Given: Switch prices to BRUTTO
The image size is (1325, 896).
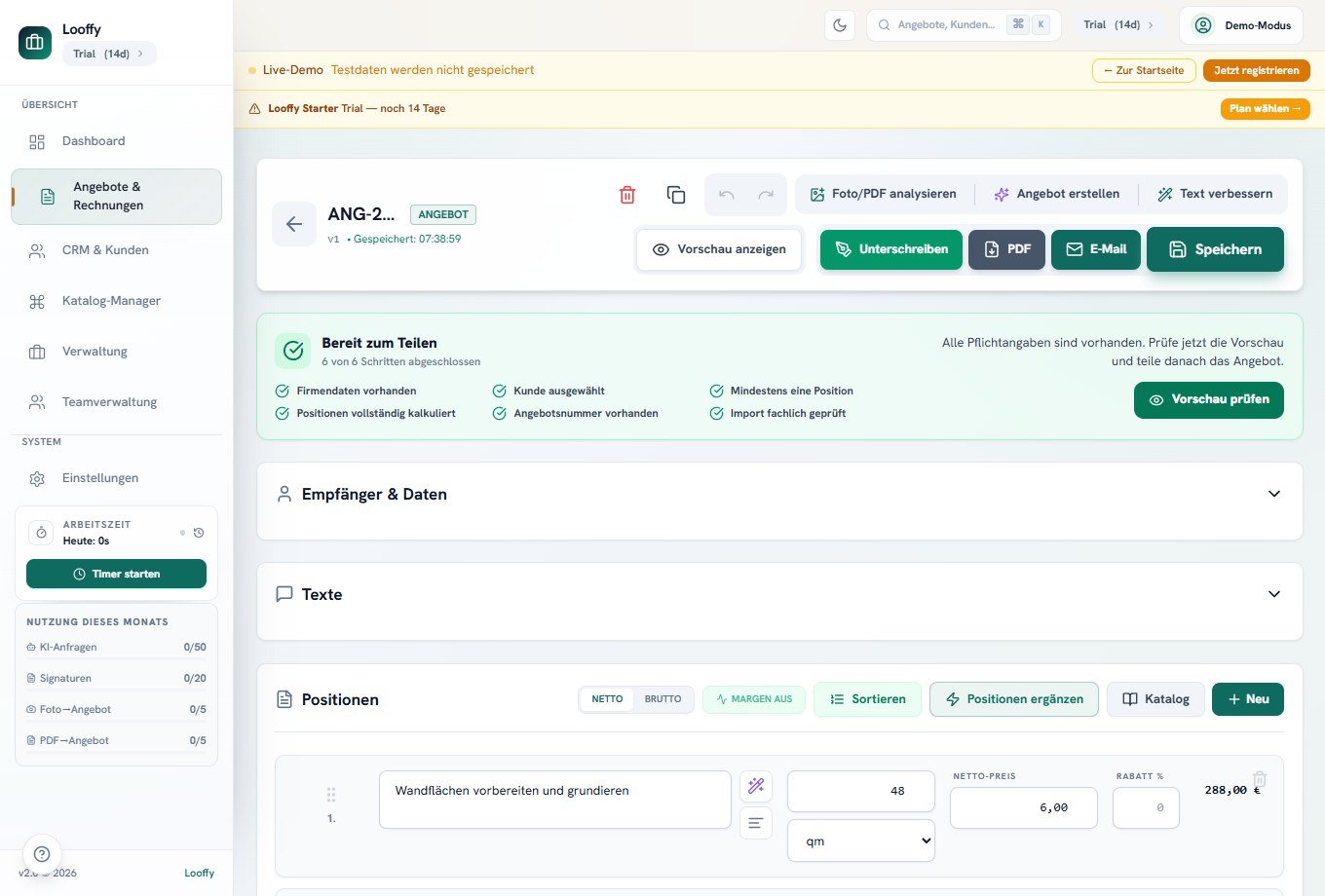Looking at the screenshot, I should (x=662, y=699).
